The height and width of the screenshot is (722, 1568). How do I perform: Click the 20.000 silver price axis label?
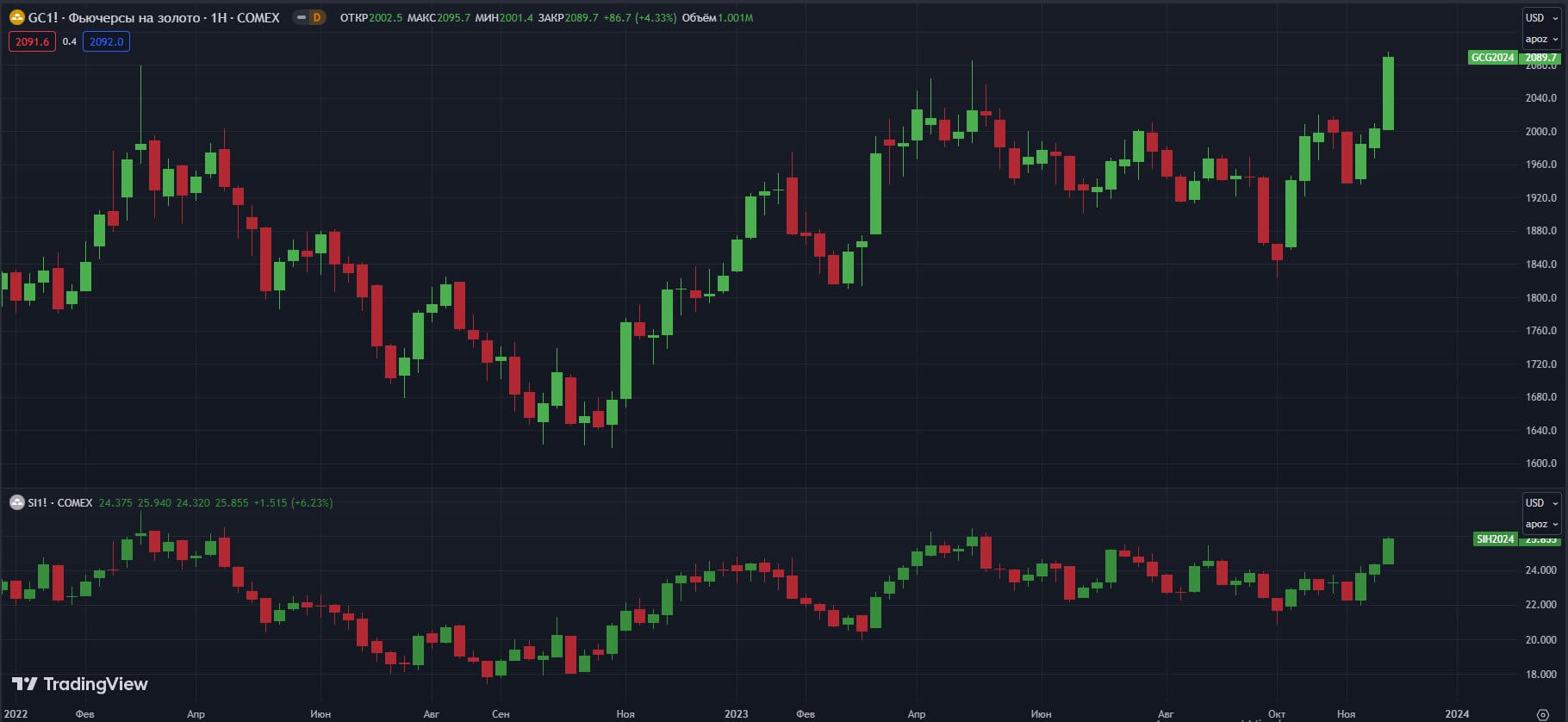coord(1541,640)
